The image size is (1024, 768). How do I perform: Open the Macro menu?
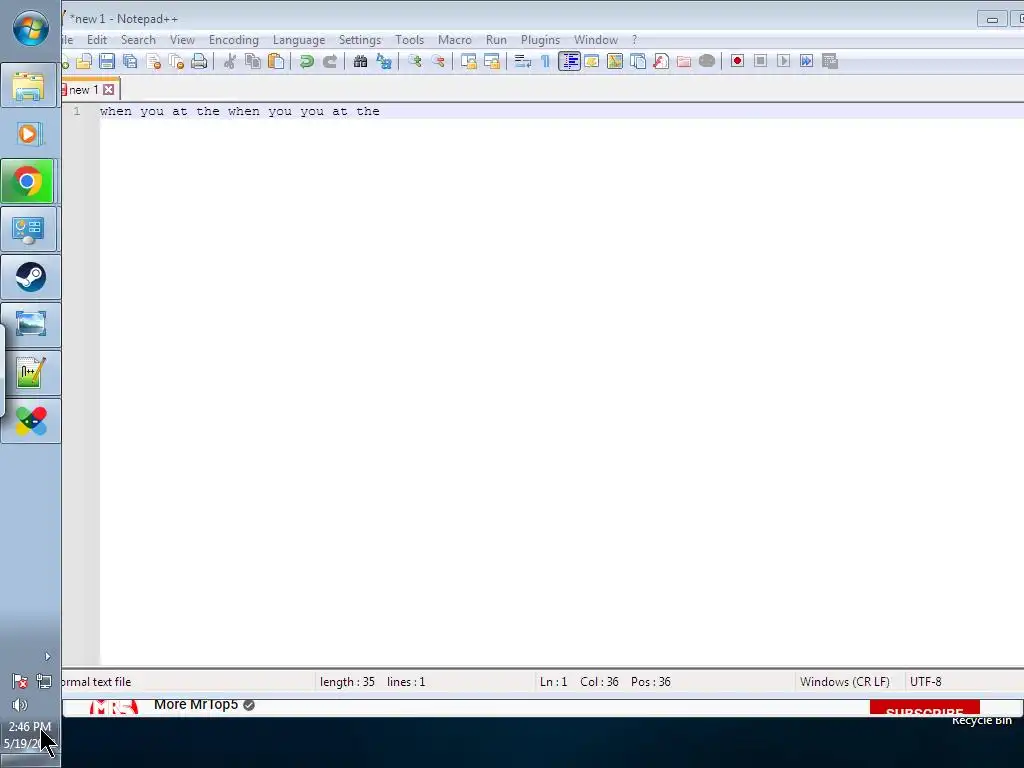[x=455, y=40]
